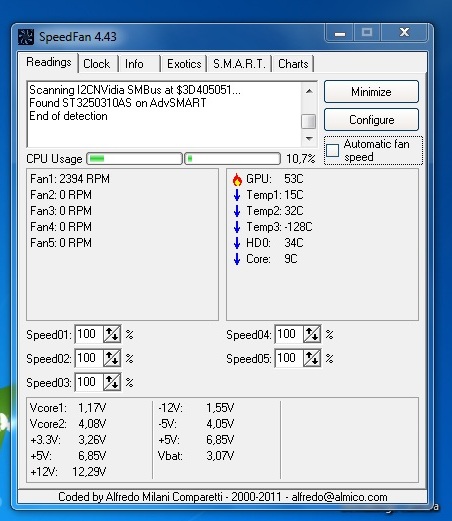
Task: Minimize SpeedFan via title bar button
Action: [340, 33]
